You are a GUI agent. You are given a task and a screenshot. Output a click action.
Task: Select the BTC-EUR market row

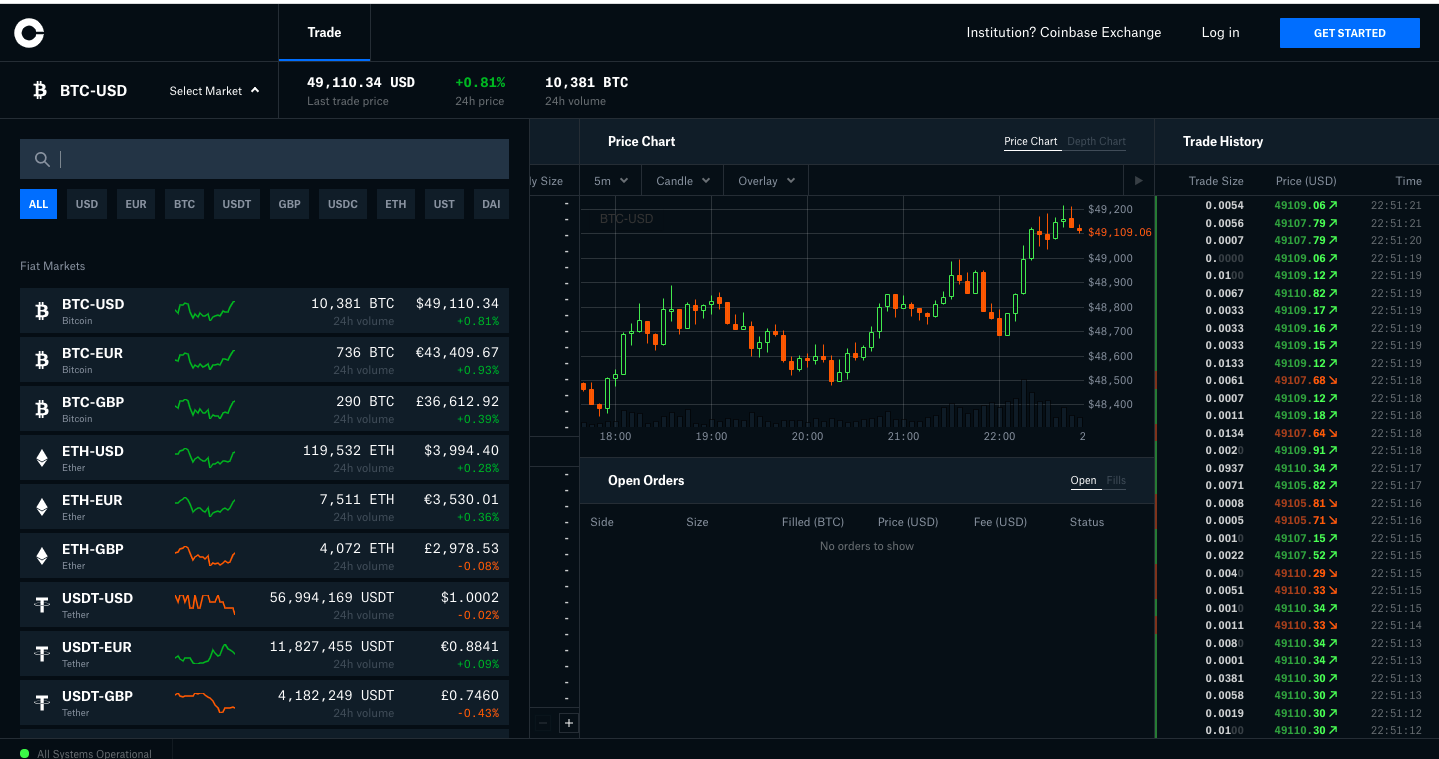coord(264,361)
